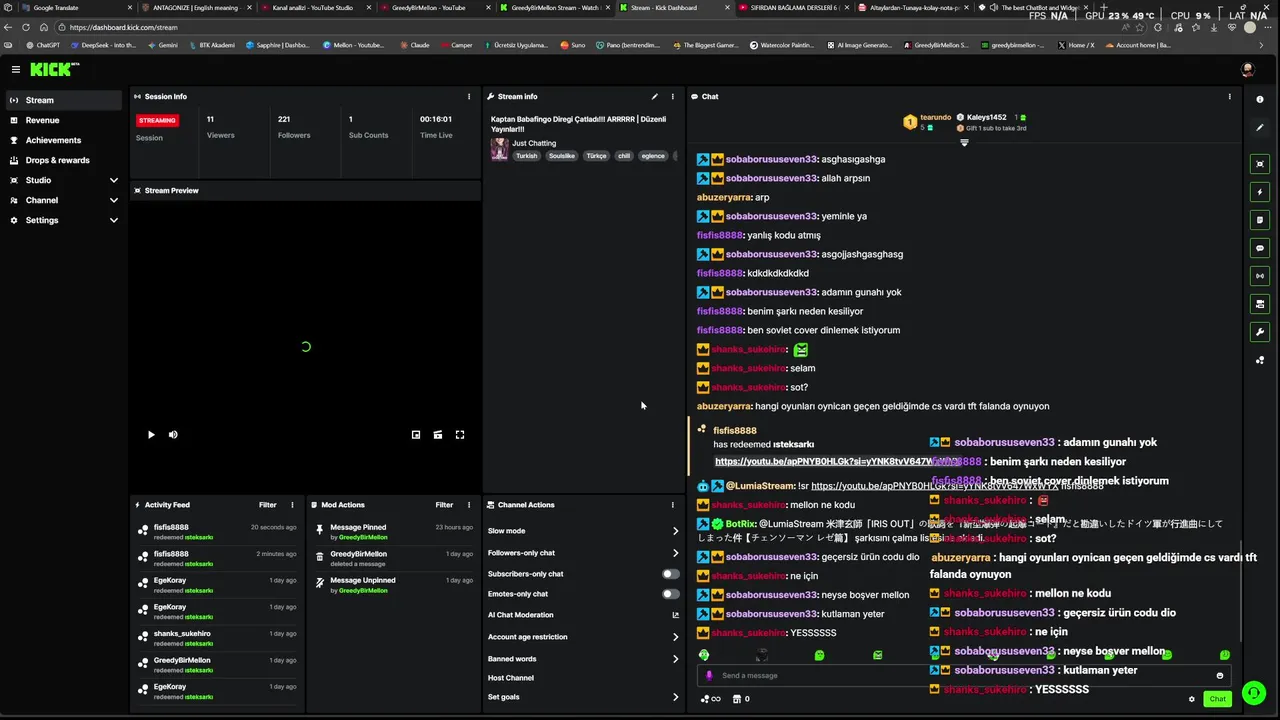Click the Kick logo
The image size is (1280, 720).
52,69
